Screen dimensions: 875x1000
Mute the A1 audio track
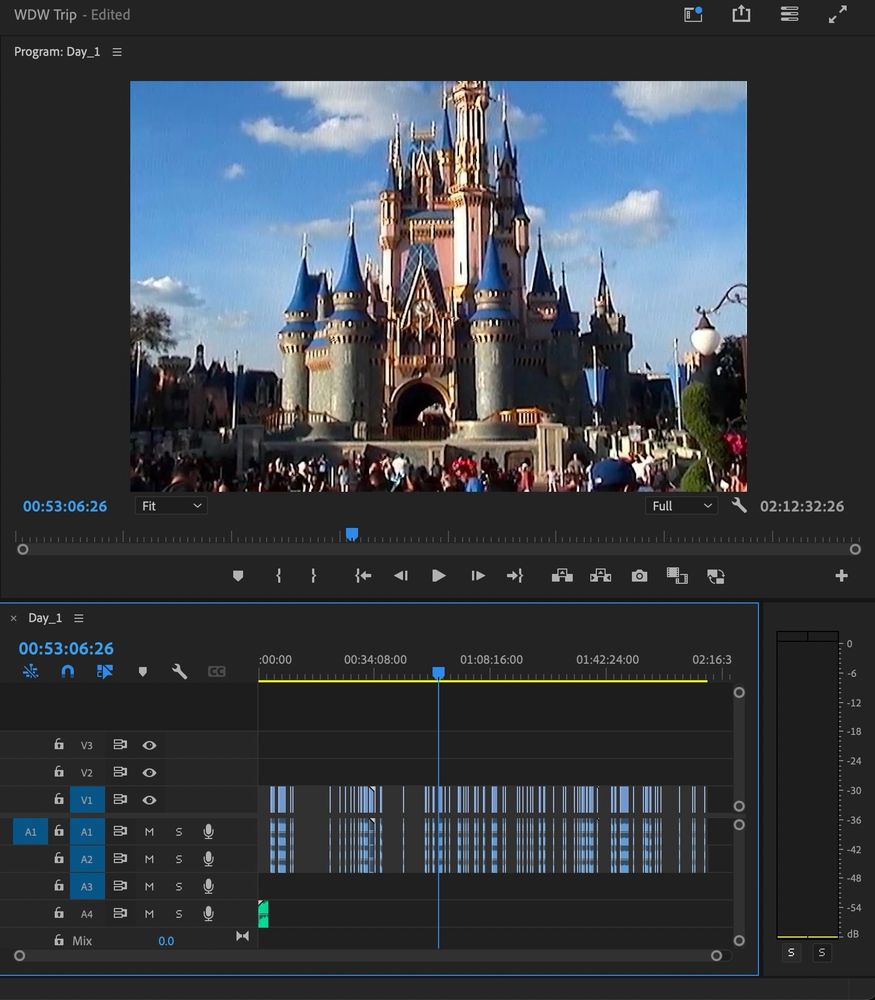pyautogui.click(x=149, y=832)
